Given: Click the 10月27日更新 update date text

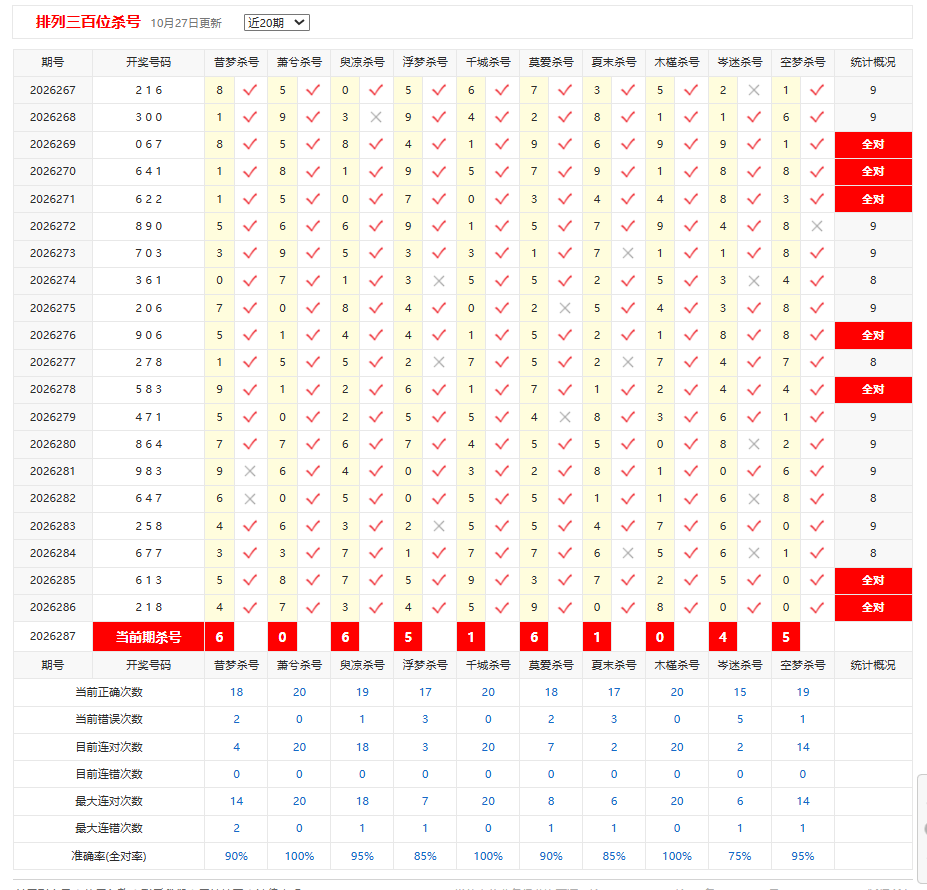Looking at the screenshot, I should point(186,23).
